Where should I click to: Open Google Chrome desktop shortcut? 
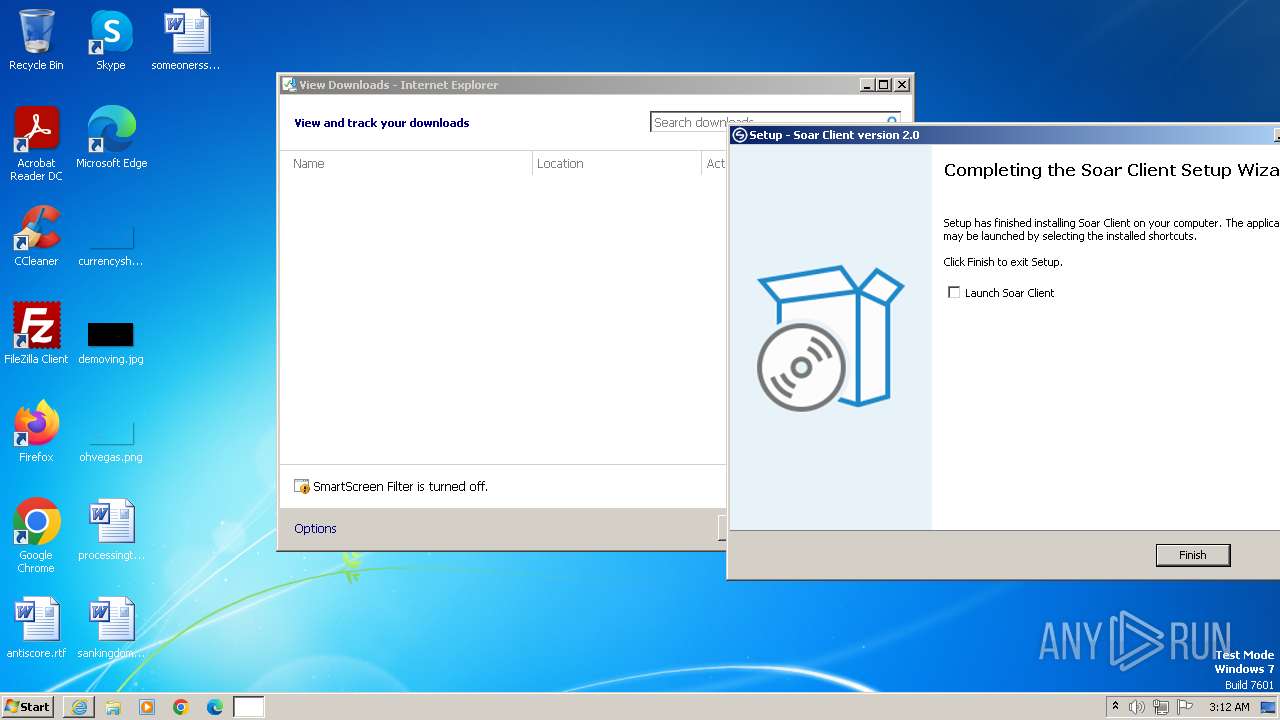click(36, 536)
